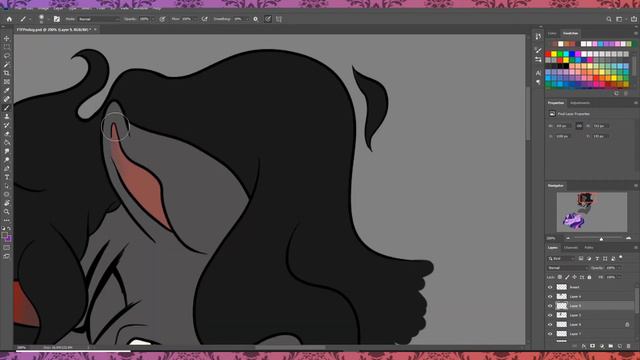Select the Zoom tool in the toolbar
This screenshot has width=640, height=360.
click(x=7, y=211)
